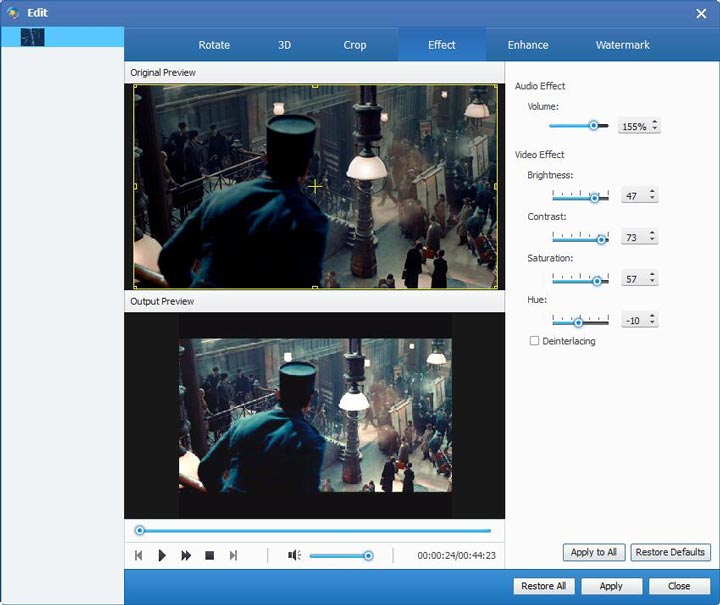The height and width of the screenshot is (605, 720).
Task: Decrease Saturation with the down arrow
Action: pyautogui.click(x=652, y=281)
